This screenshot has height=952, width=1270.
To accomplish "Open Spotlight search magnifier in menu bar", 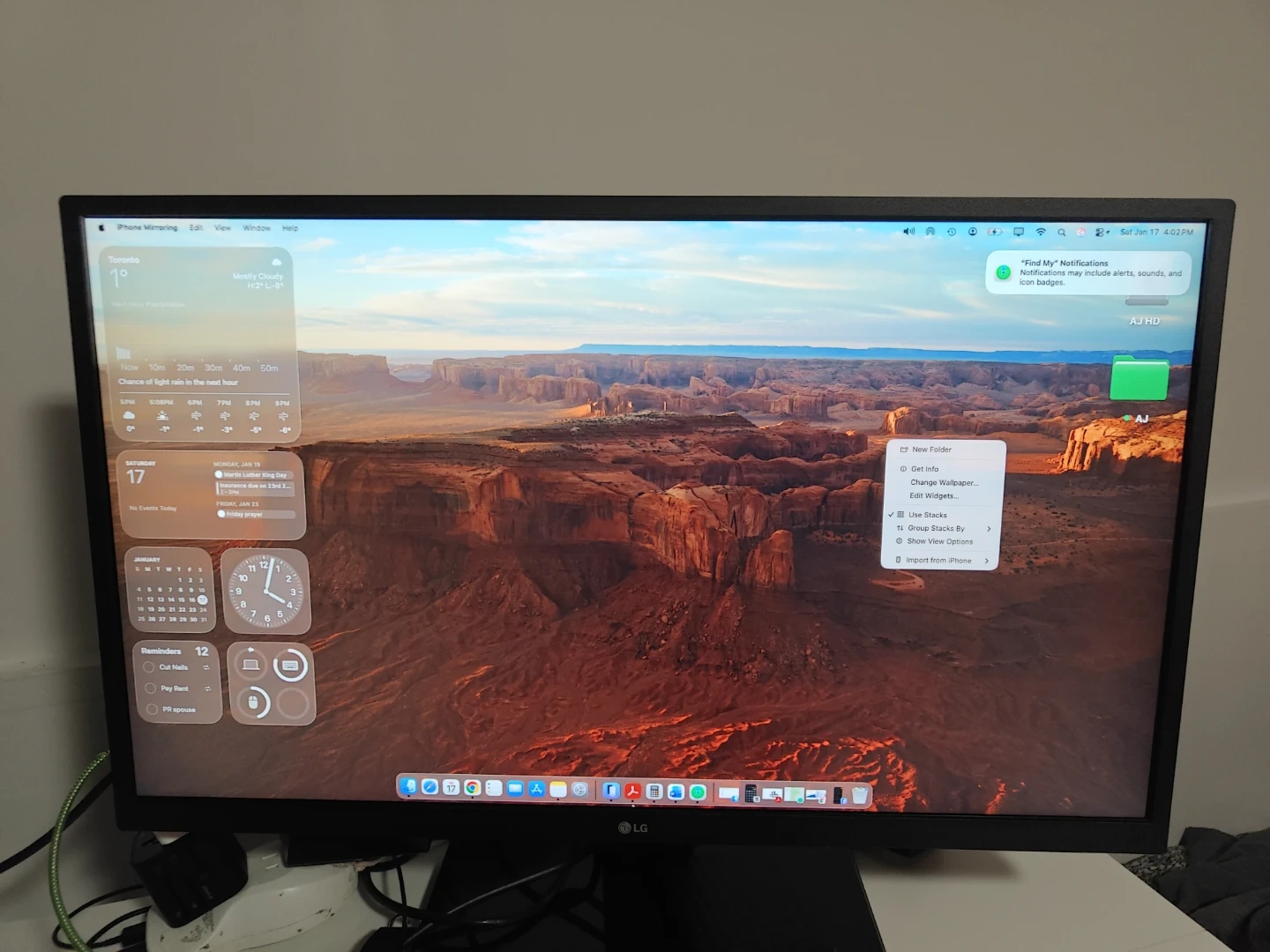I will click(x=1061, y=233).
